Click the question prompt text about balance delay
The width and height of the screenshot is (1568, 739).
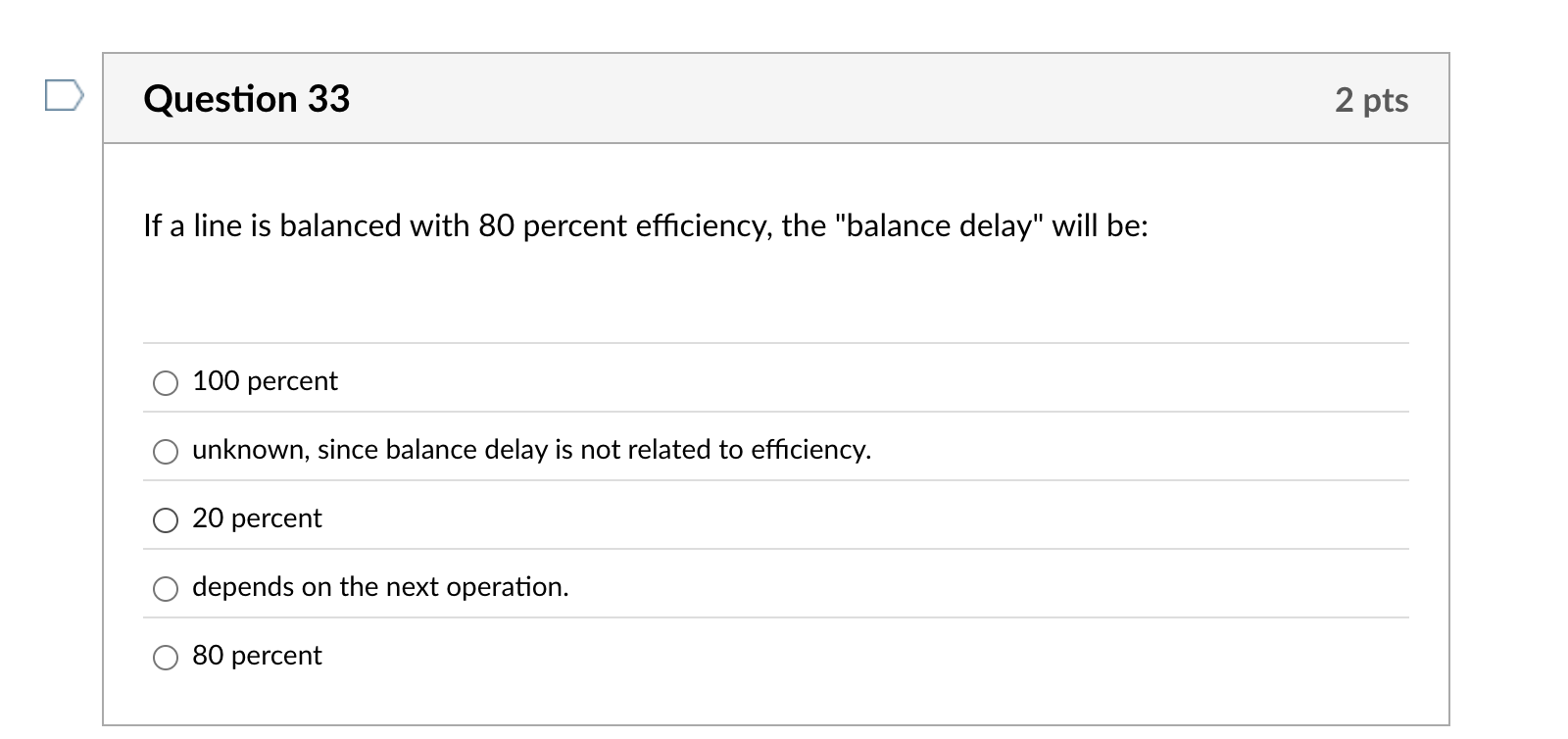(645, 225)
